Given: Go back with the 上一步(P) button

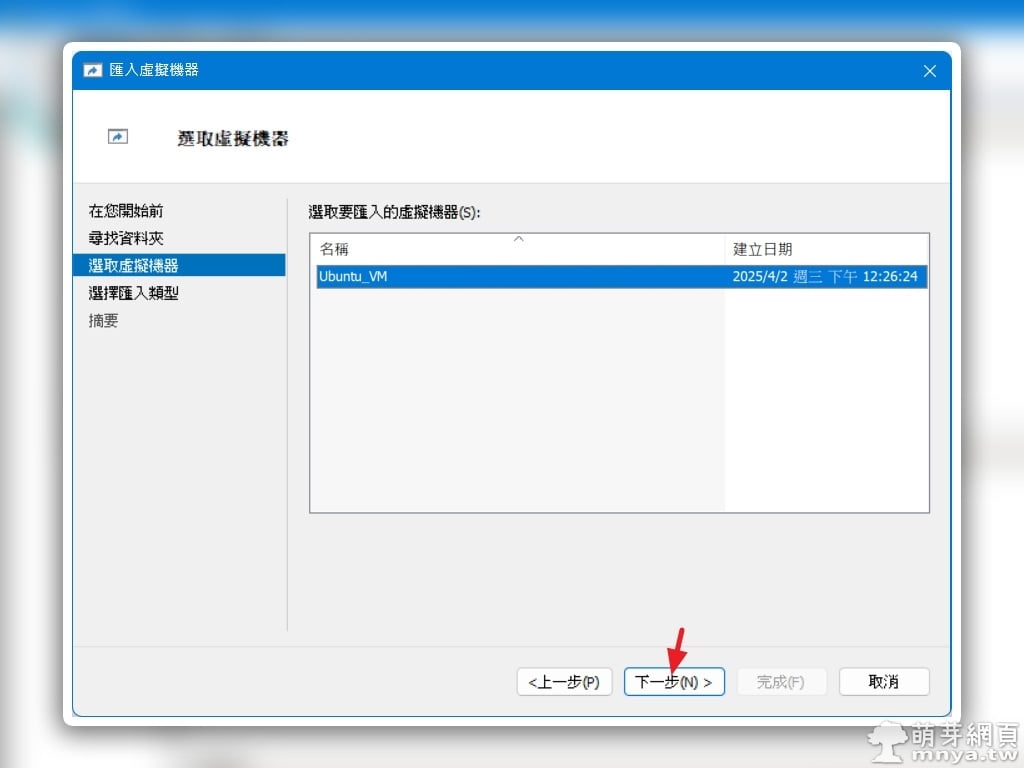Looking at the screenshot, I should point(564,682).
